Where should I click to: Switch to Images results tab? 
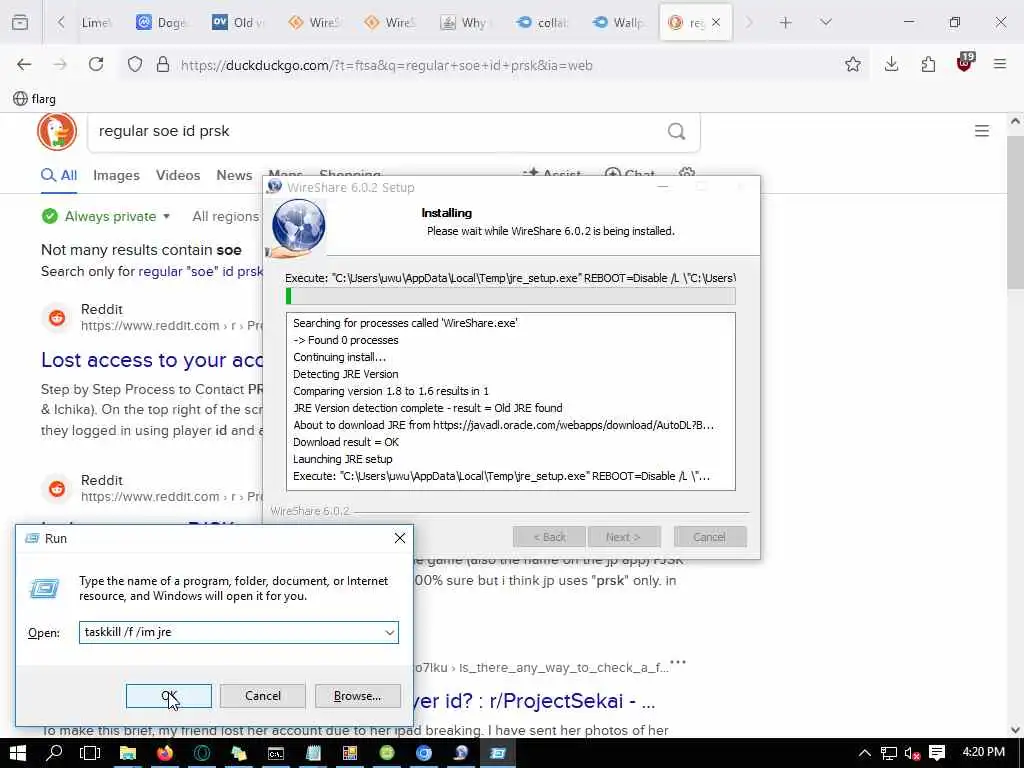pyautogui.click(x=116, y=176)
